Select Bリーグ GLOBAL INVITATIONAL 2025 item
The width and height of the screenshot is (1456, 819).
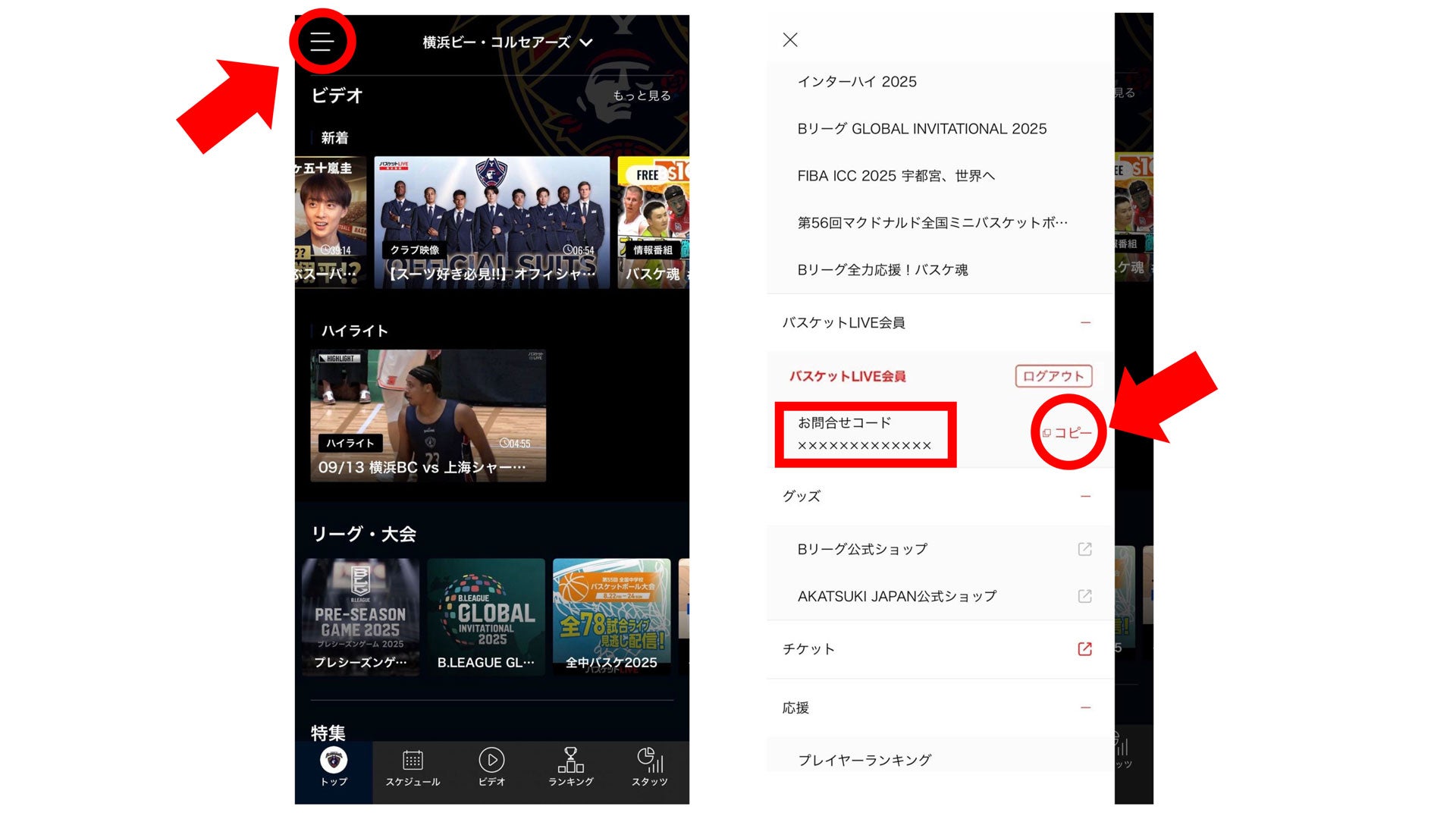pos(921,129)
